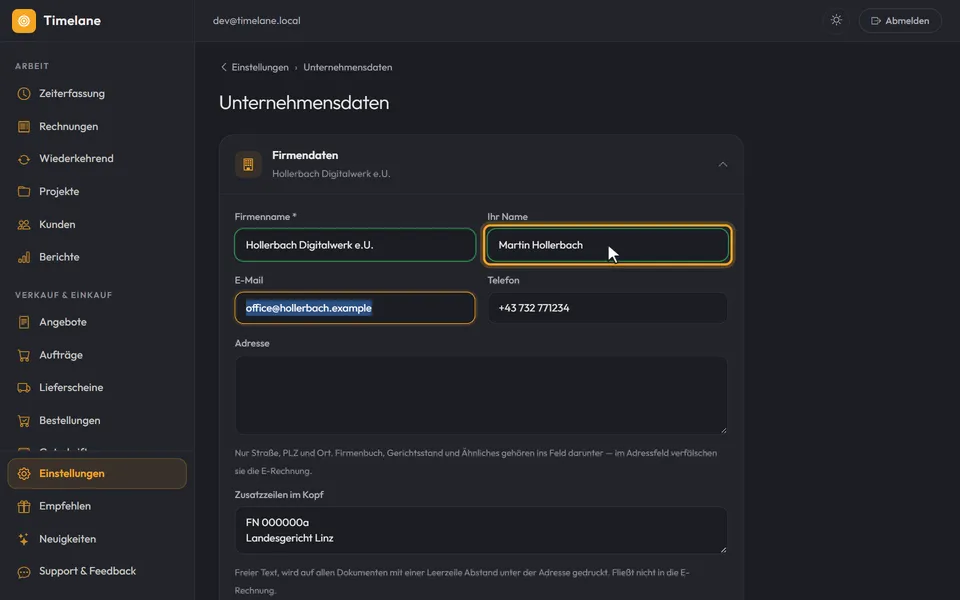Click the Wiederkehrend recurring arrows icon
Screen dimensions: 960x600
[x=24, y=159]
